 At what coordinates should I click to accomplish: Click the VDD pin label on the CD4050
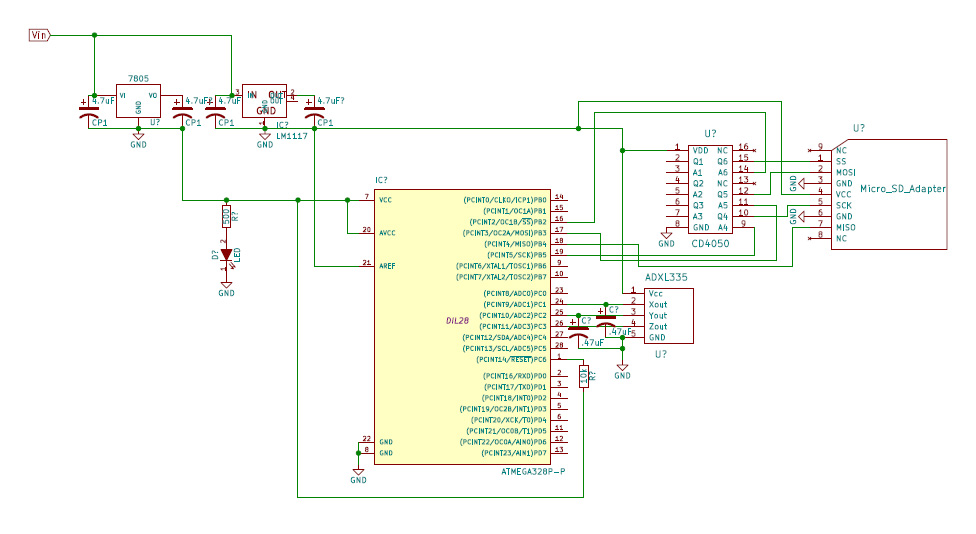[x=701, y=151]
